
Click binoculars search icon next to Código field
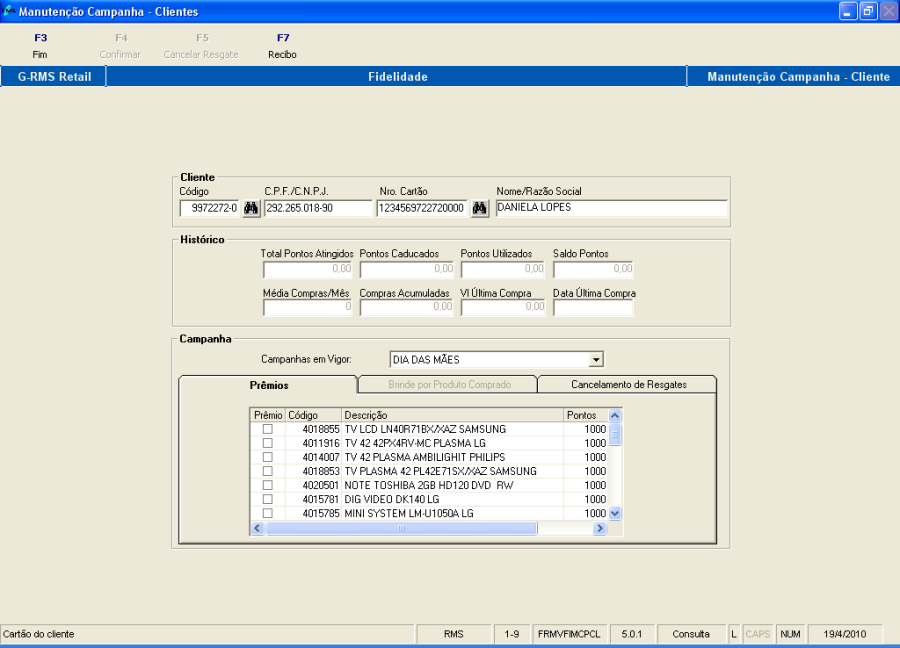click(250, 208)
